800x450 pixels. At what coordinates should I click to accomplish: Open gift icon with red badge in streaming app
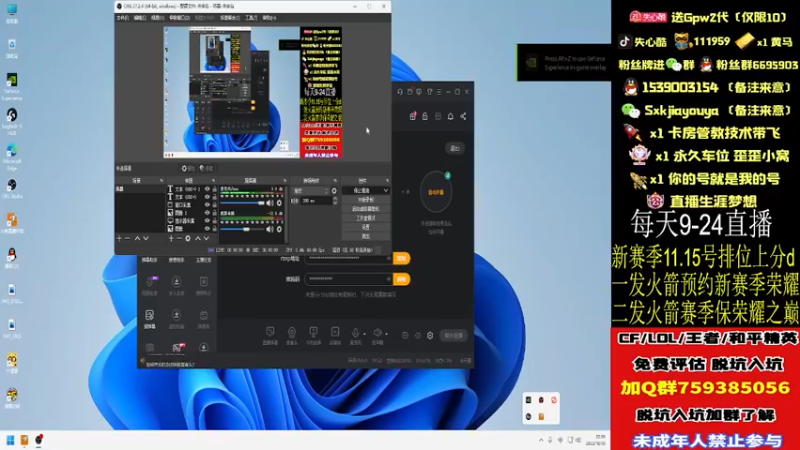click(412, 116)
